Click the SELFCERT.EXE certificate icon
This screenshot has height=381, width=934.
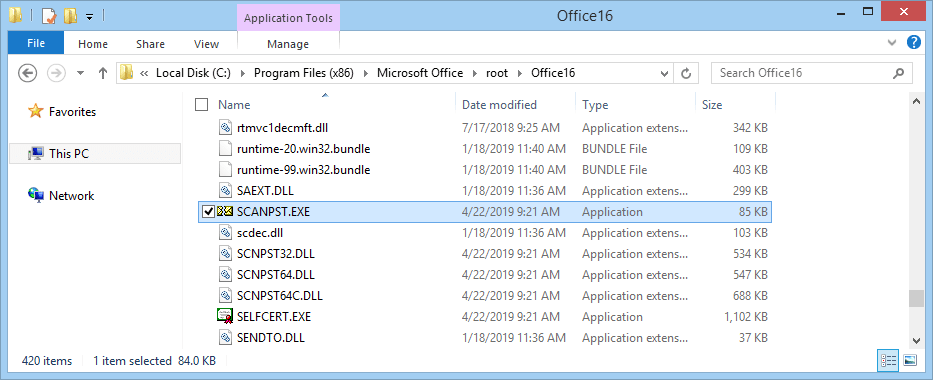[x=225, y=317]
